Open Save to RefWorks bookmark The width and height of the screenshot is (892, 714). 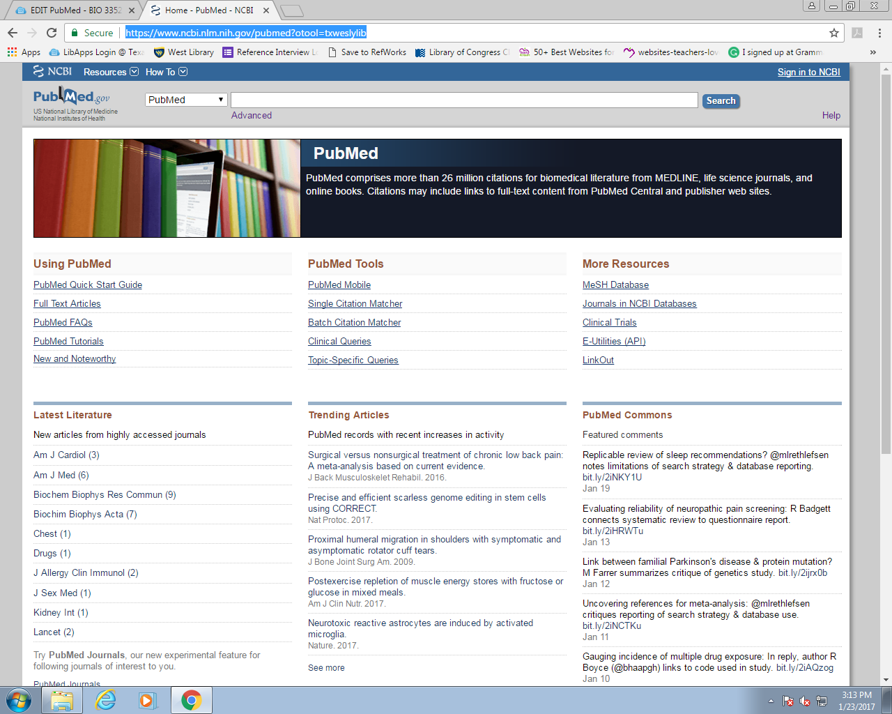point(367,52)
